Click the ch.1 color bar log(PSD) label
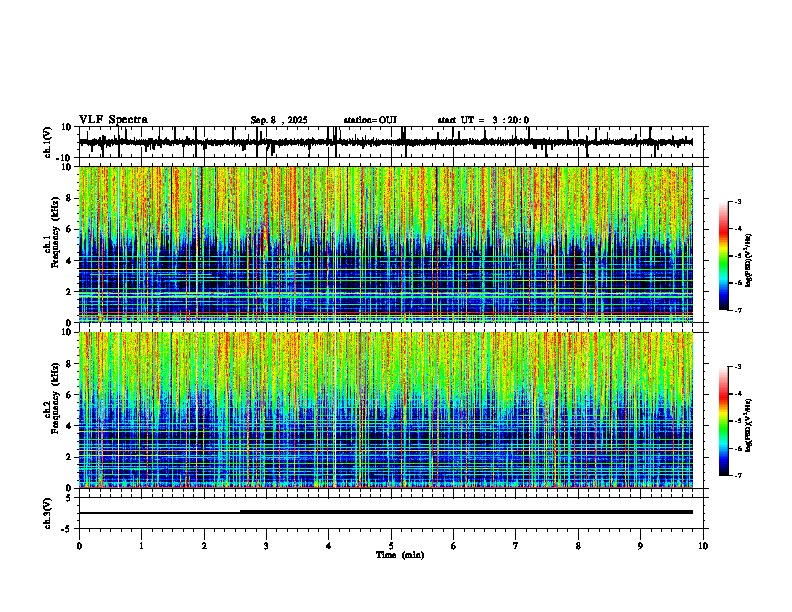The height and width of the screenshot is (612, 792). coord(748,261)
